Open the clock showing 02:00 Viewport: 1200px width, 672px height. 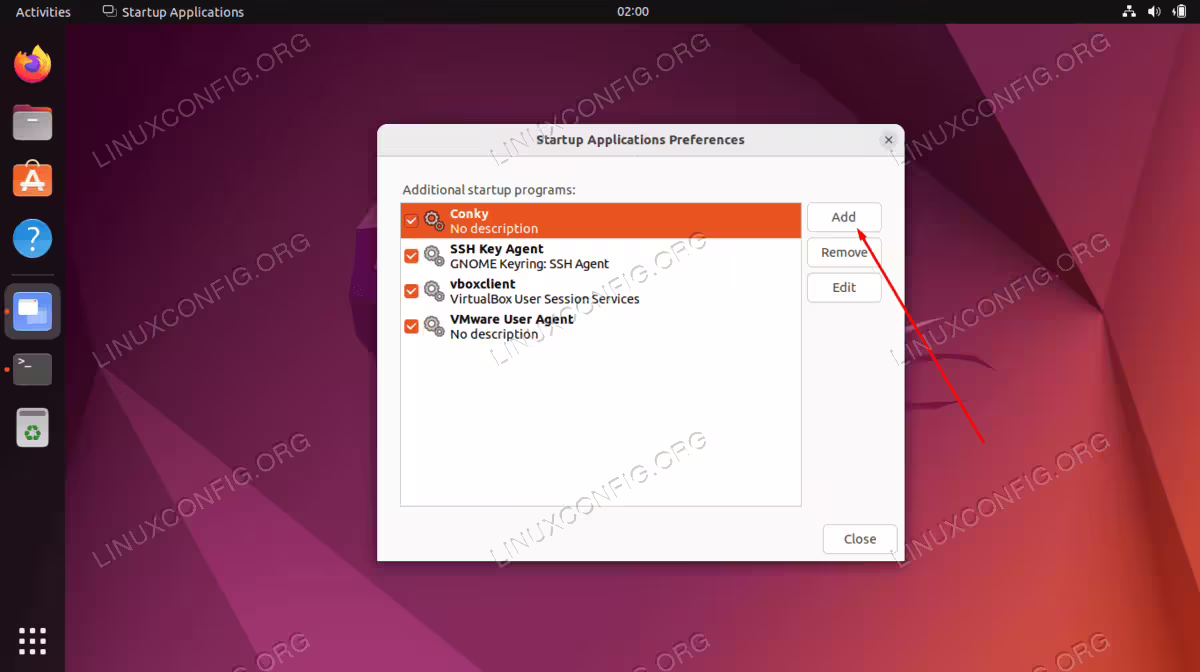tap(633, 12)
